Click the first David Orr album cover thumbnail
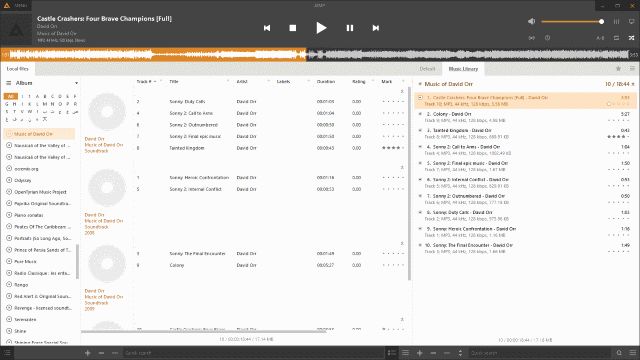The width and height of the screenshot is (640, 360). tap(107, 112)
